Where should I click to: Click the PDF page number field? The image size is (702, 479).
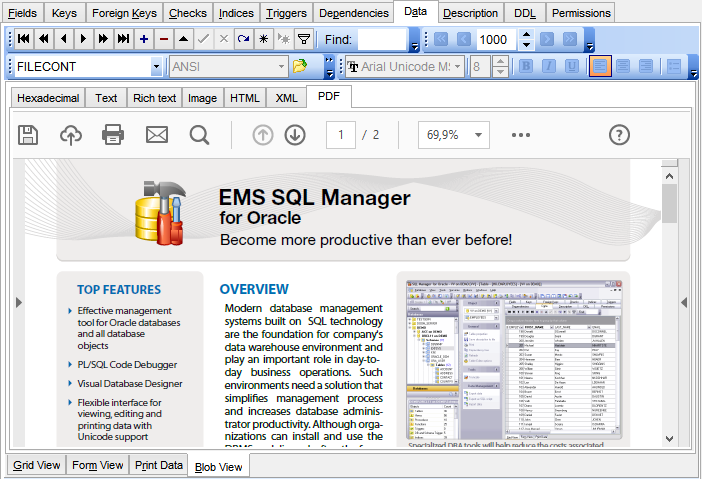point(341,135)
